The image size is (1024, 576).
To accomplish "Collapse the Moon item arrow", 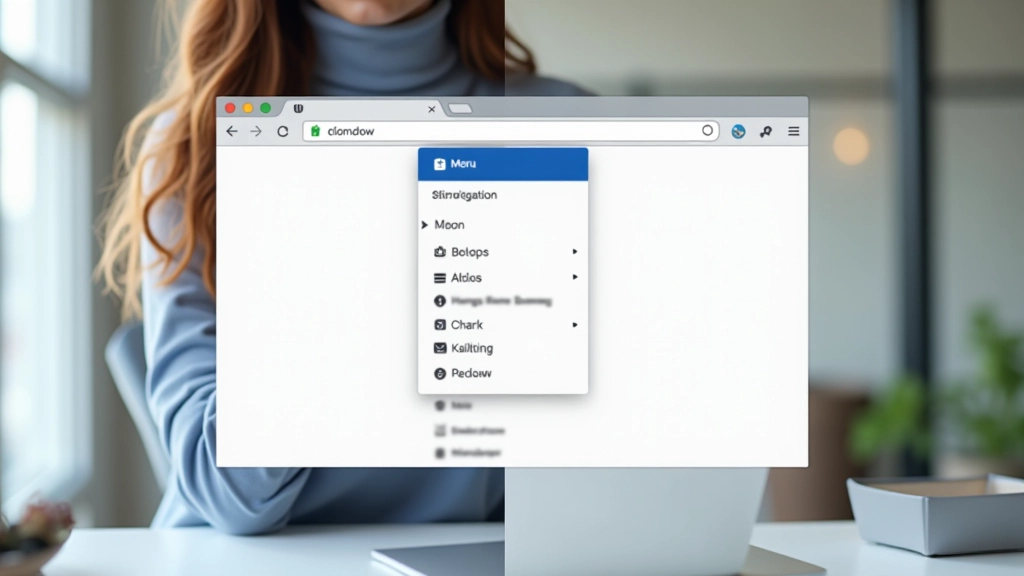I will tap(426, 225).
